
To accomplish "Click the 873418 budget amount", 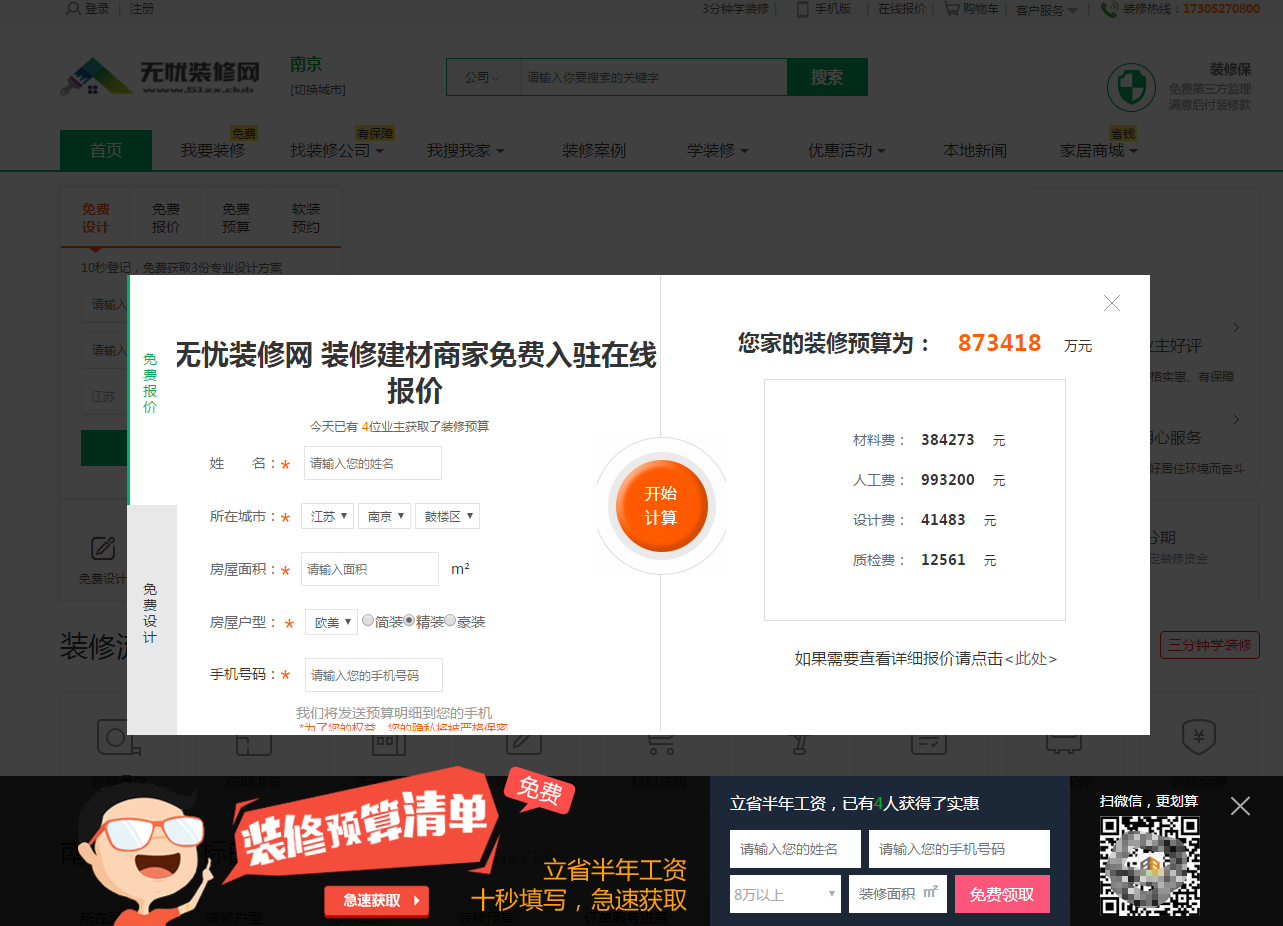I will point(999,343).
